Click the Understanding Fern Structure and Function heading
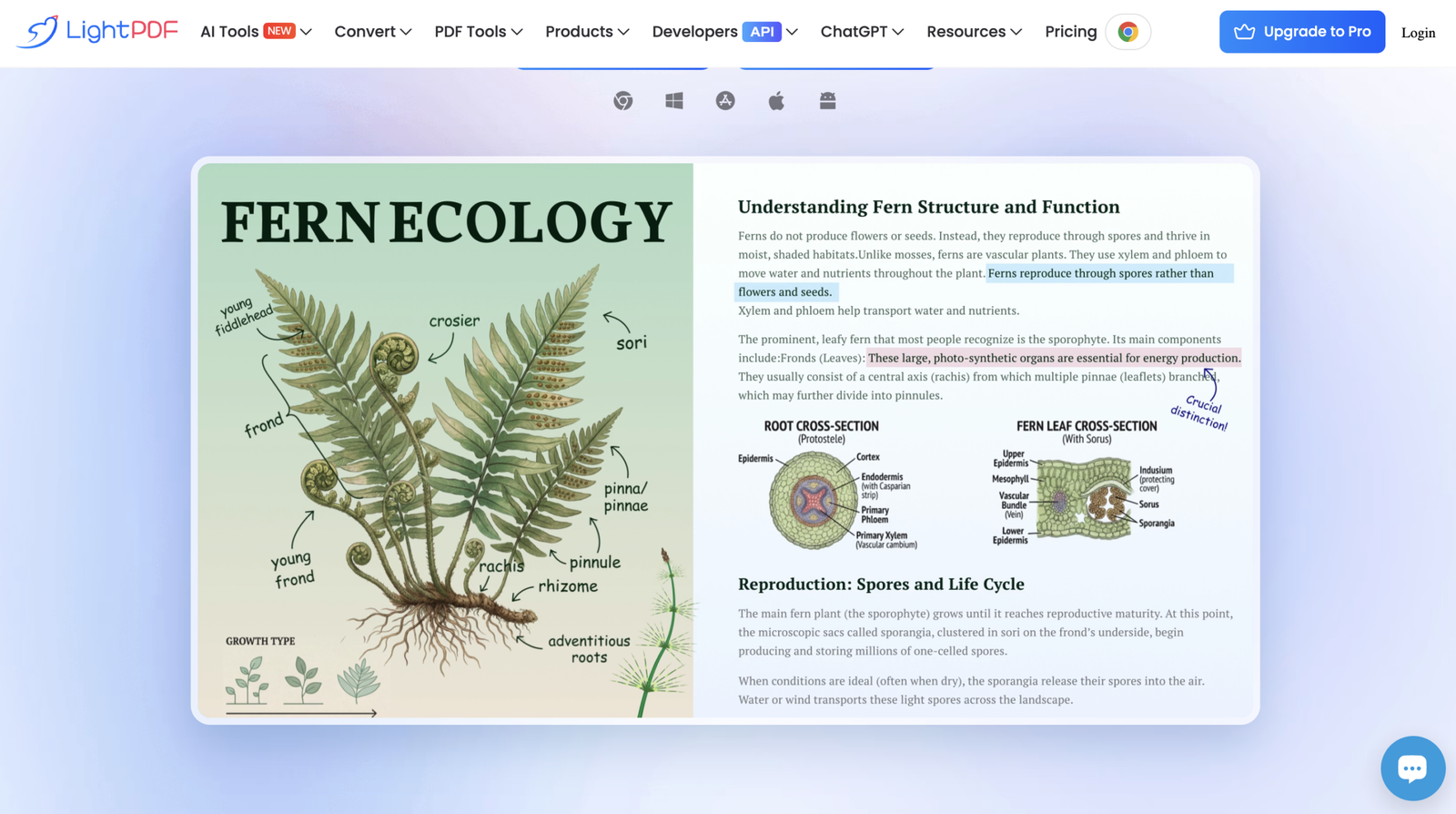Screen dimensions: 1456x814 coord(928,207)
